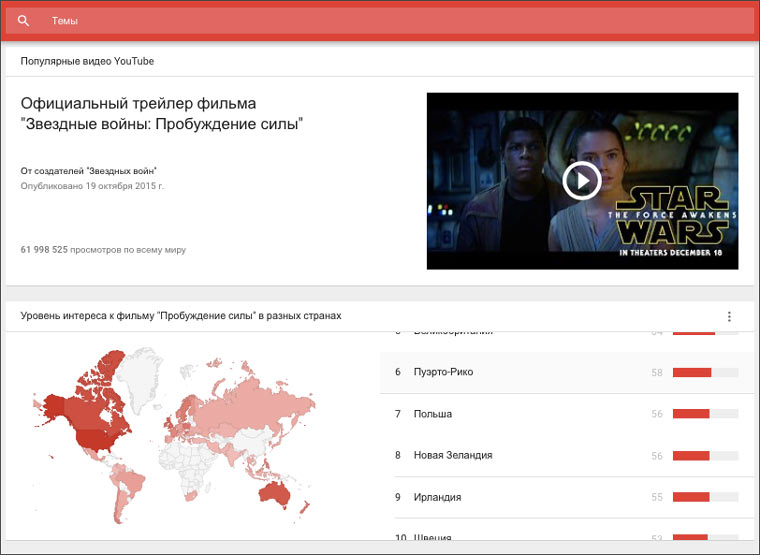Screen dimensions: 760x555
Task: Click the search magnifier icon
Action: point(23,21)
